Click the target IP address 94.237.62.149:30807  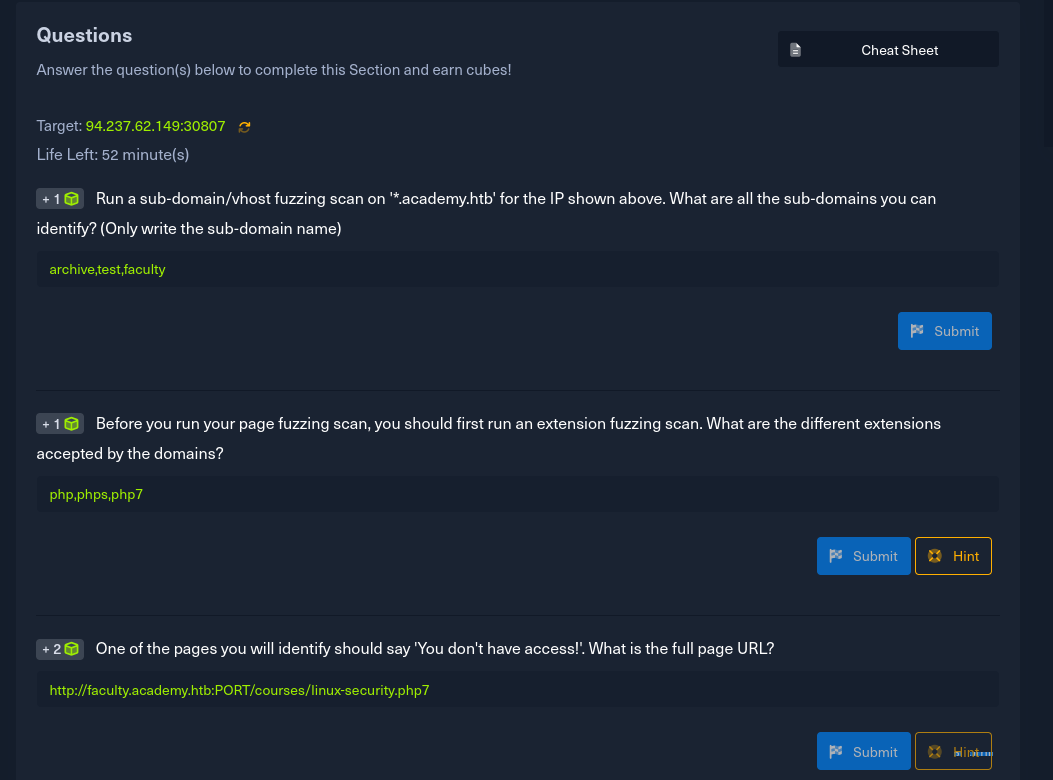[x=155, y=127]
